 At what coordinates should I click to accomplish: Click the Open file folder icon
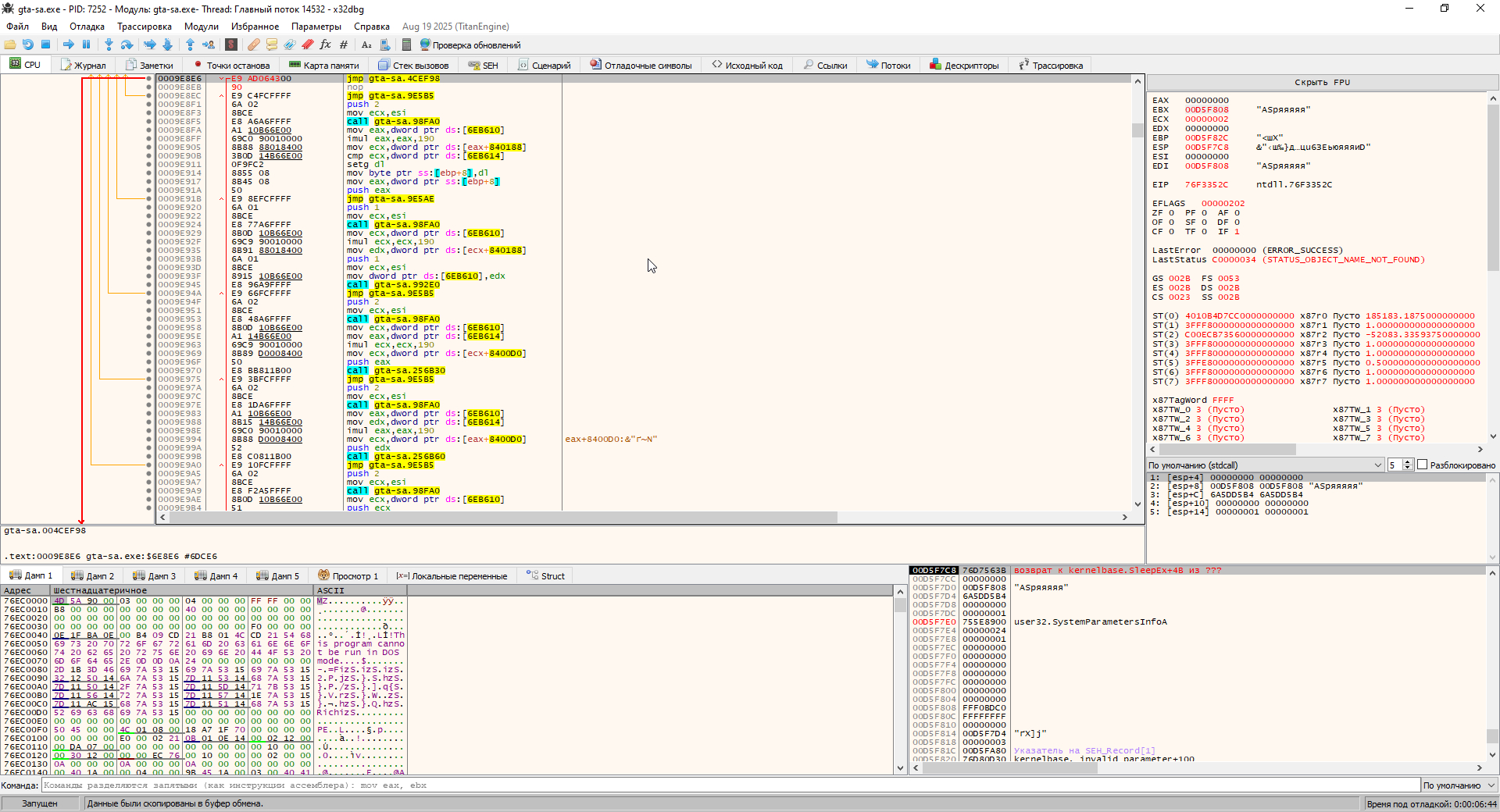coord(10,45)
